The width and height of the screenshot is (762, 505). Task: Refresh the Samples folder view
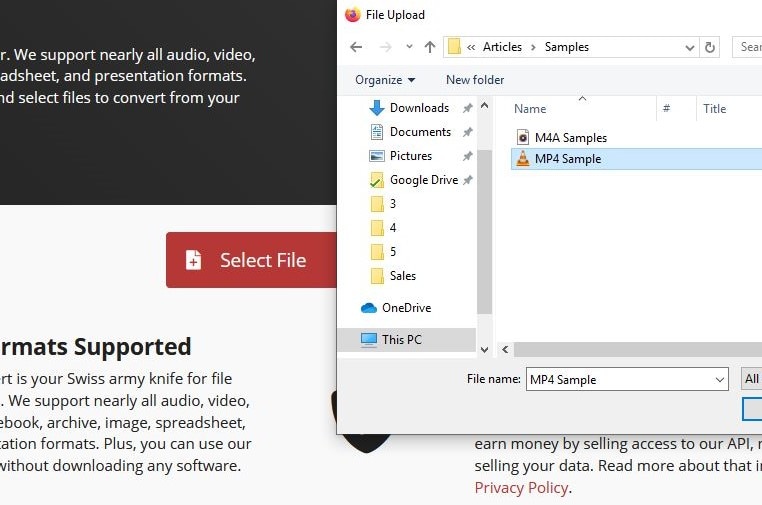(710, 47)
